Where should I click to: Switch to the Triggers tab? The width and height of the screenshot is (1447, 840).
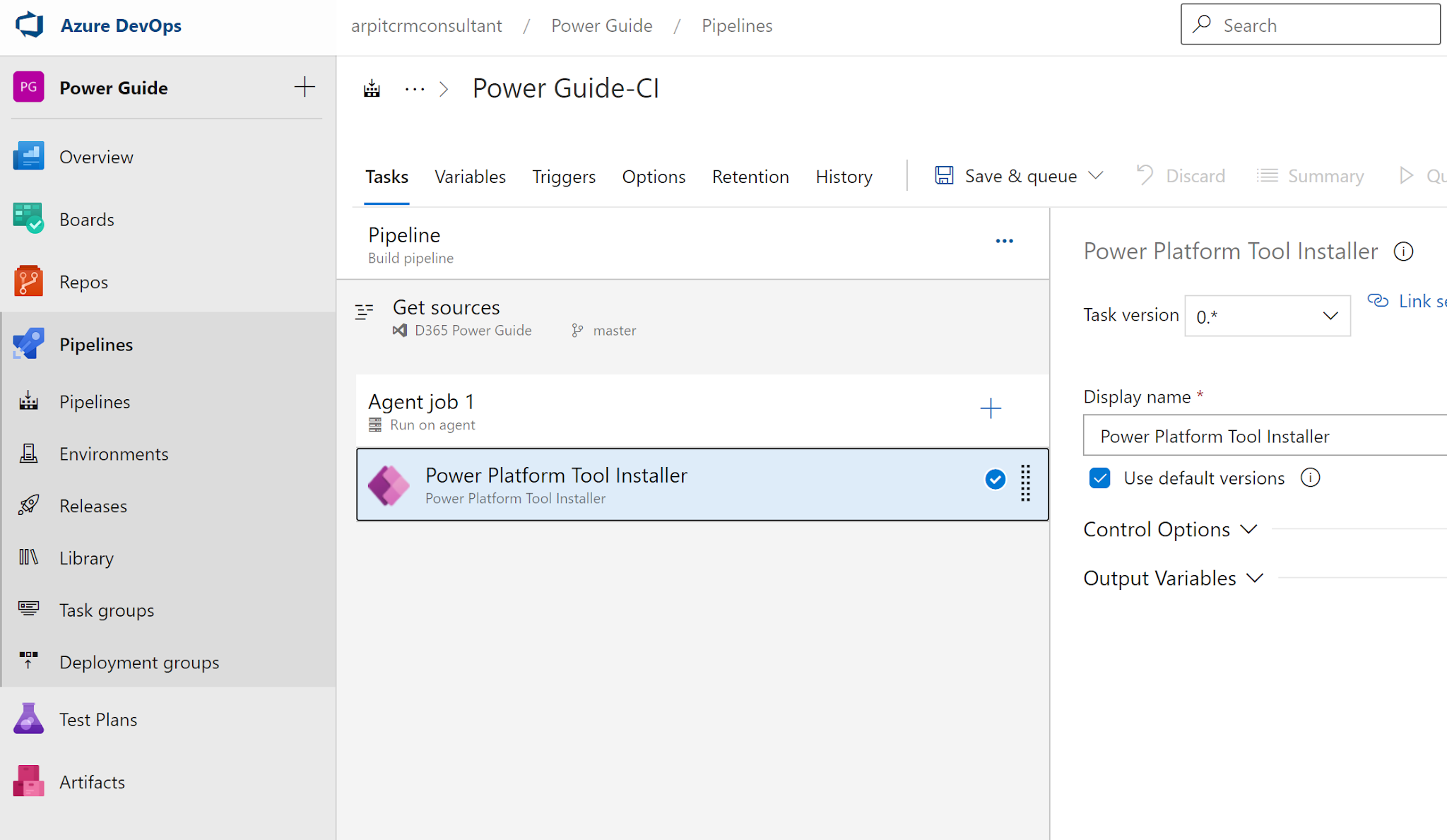[x=563, y=177]
